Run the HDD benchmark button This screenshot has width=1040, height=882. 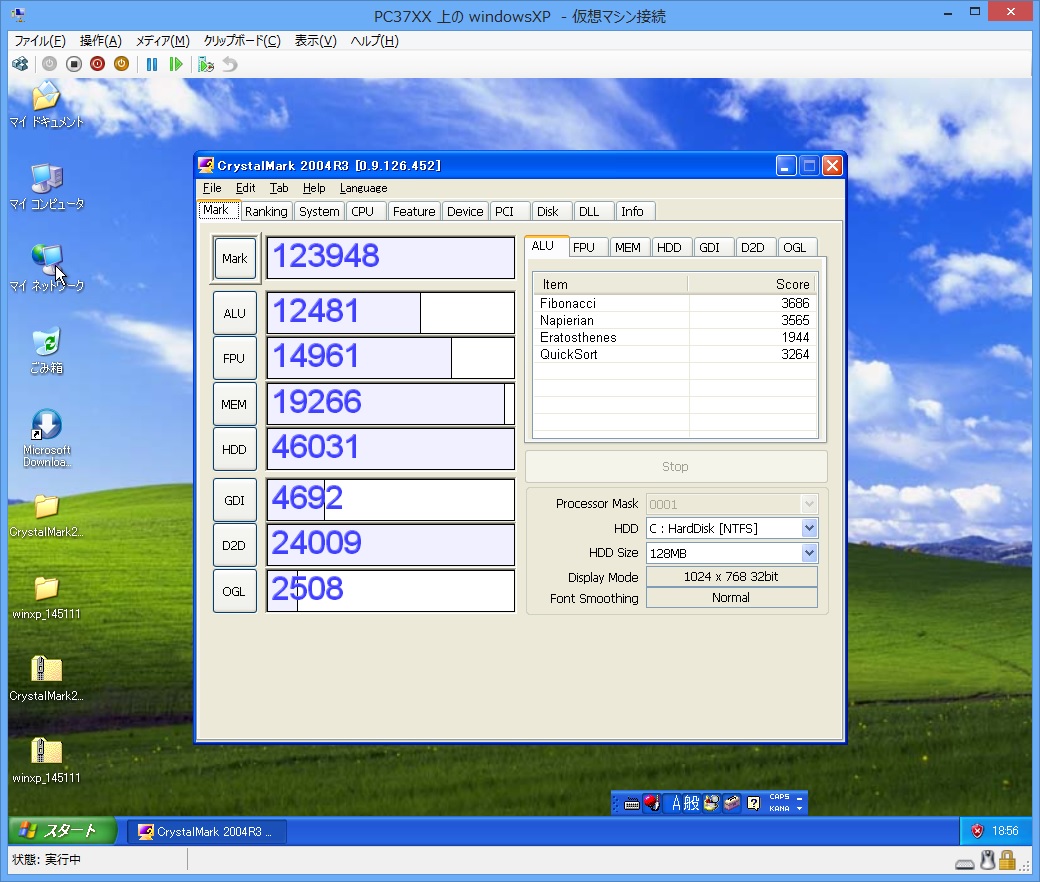pyautogui.click(x=234, y=450)
